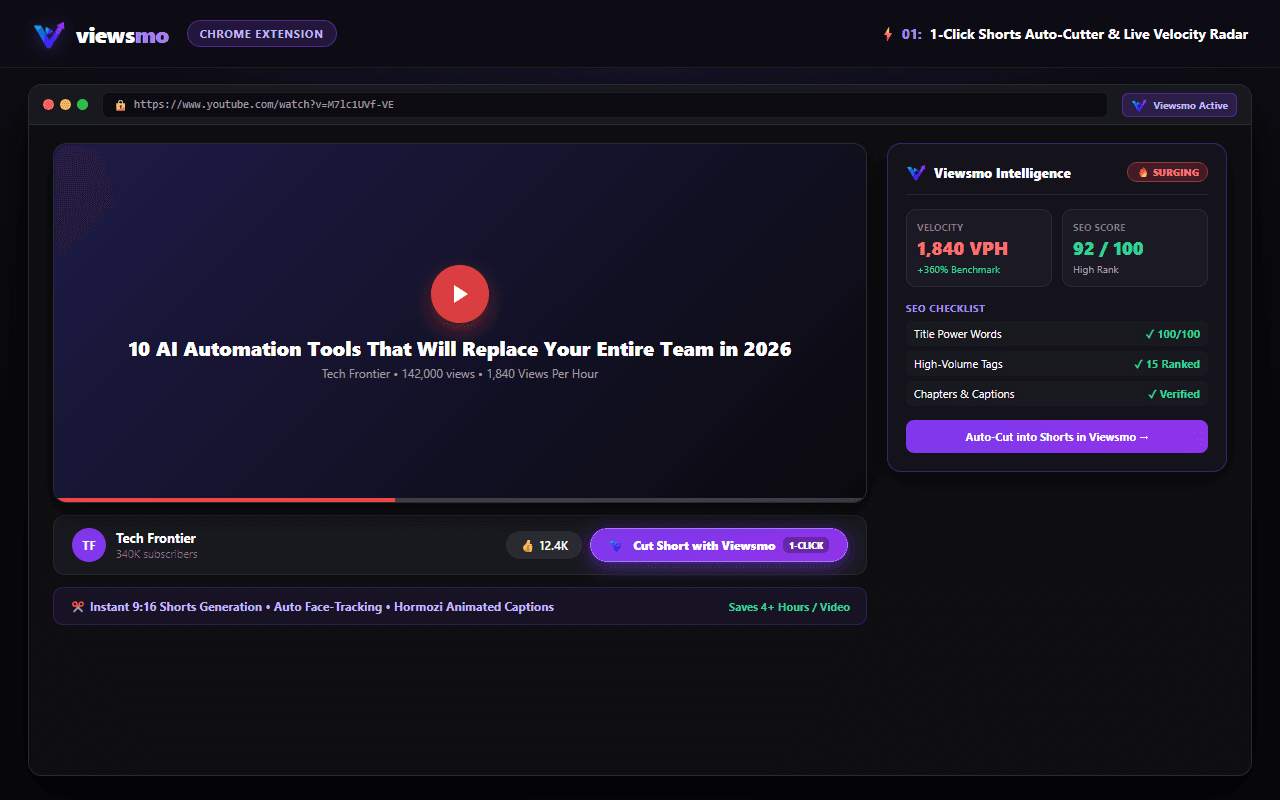The image size is (1280, 800).
Task: Open the TF channel avatar
Action: pyautogui.click(x=89, y=545)
